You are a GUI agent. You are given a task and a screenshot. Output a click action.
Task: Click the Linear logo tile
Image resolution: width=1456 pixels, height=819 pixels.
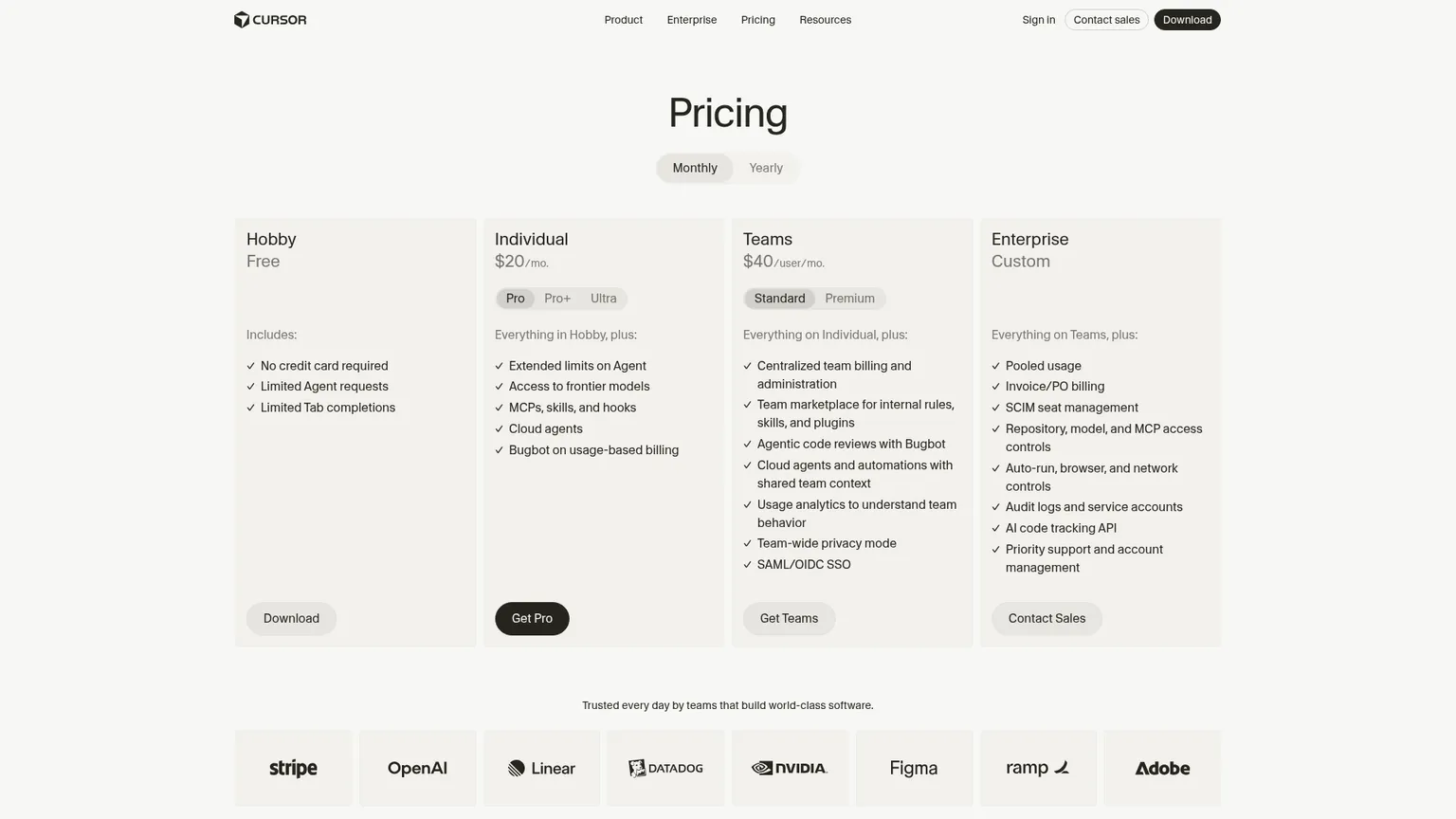click(541, 768)
